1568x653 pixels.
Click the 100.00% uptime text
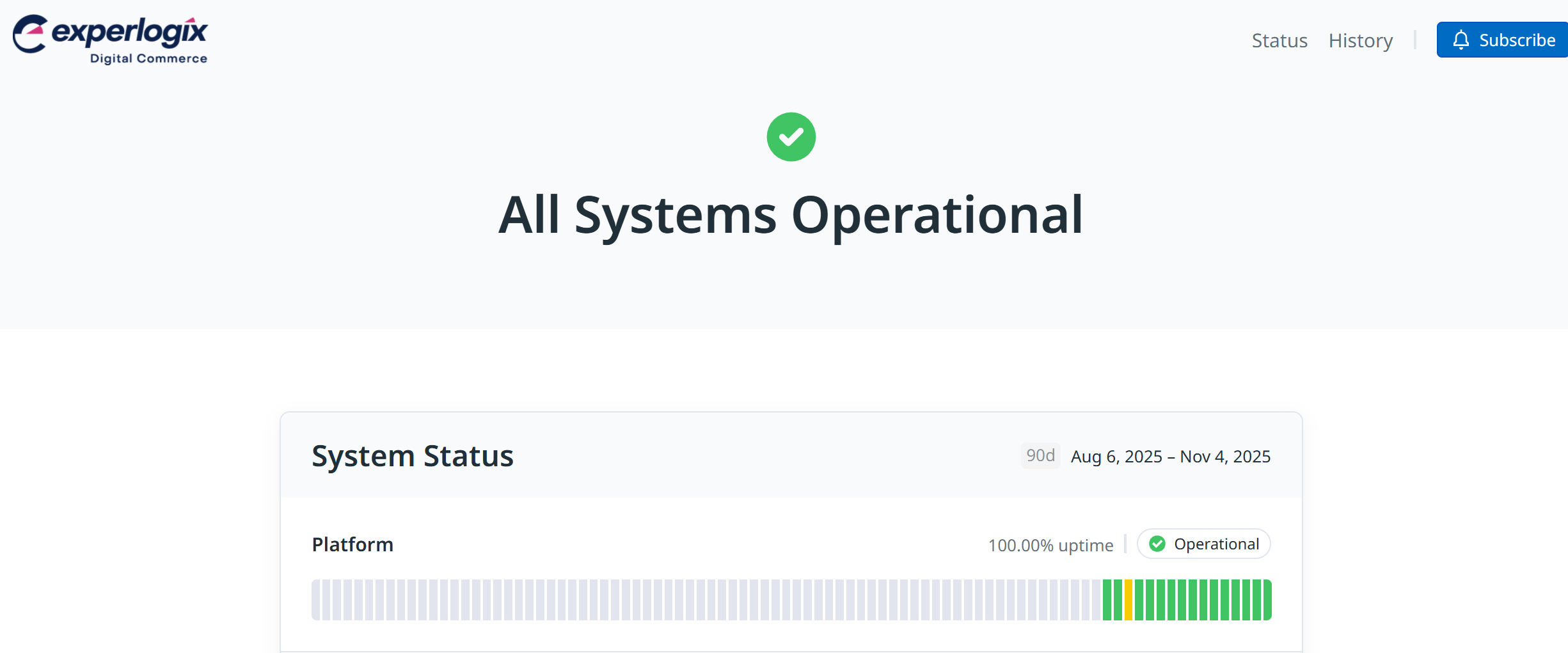[1050, 546]
